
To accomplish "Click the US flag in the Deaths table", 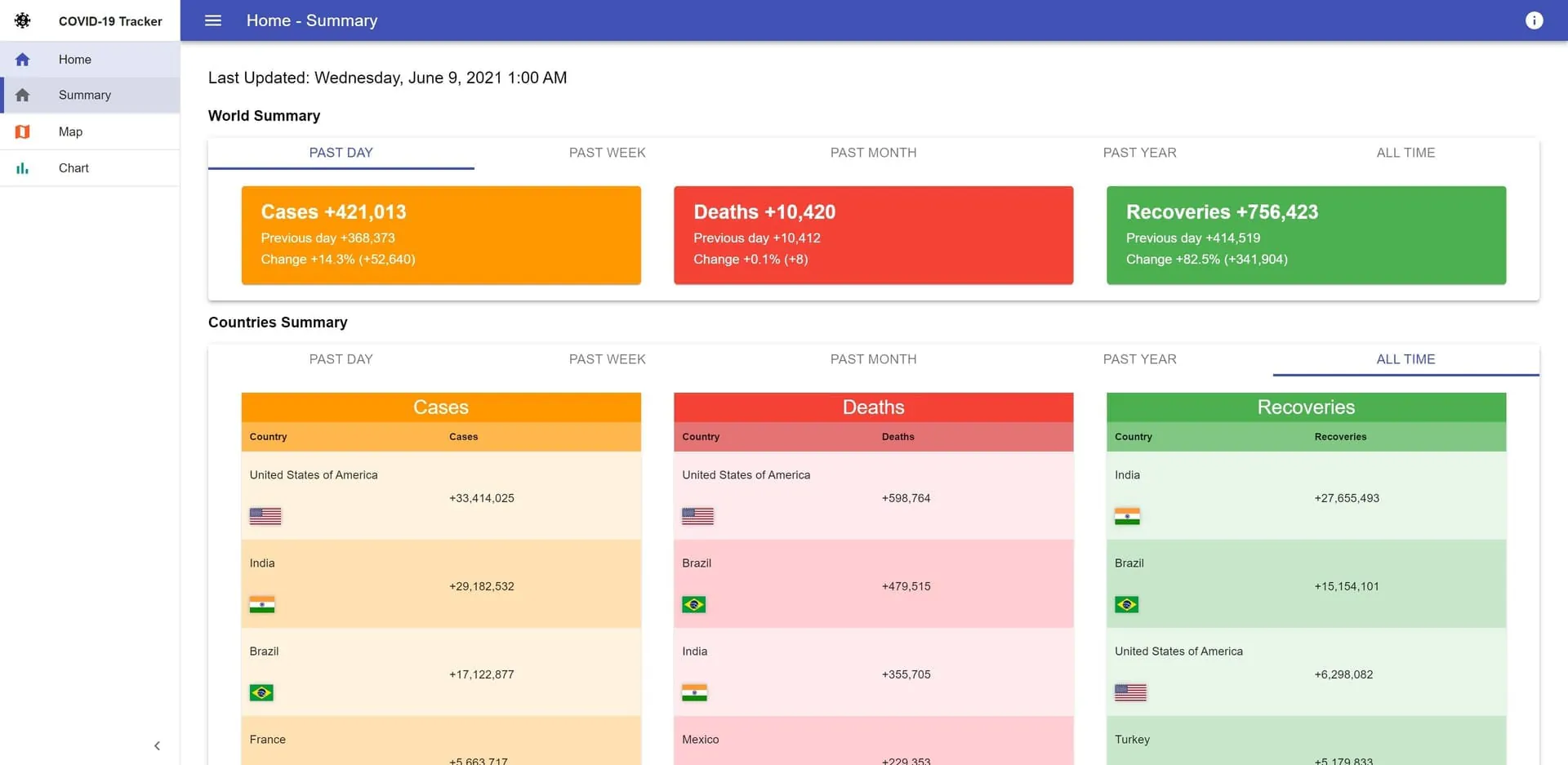I will click(x=697, y=516).
